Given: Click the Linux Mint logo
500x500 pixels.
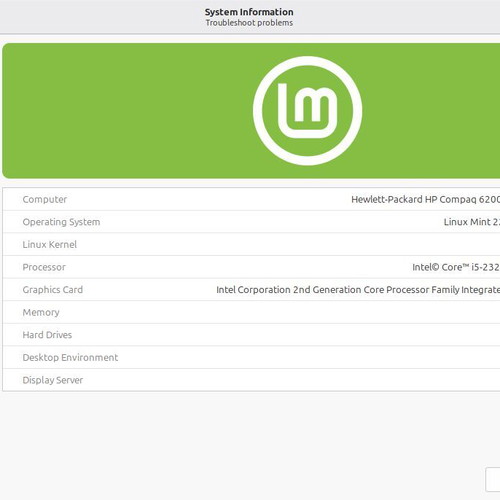Looking at the screenshot, I should click(307, 111).
